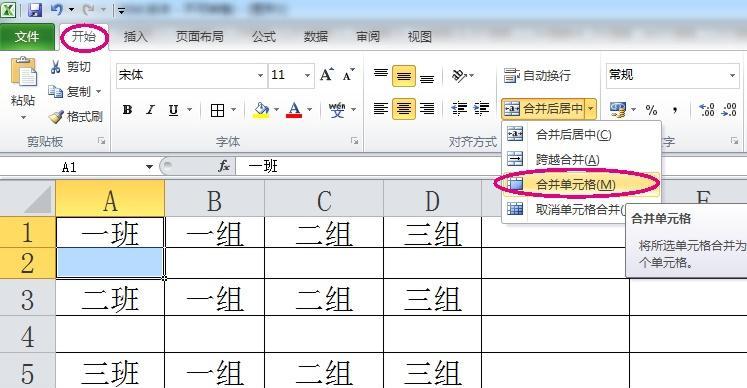
Task: Open the 文件 tab
Action: (x=27, y=37)
